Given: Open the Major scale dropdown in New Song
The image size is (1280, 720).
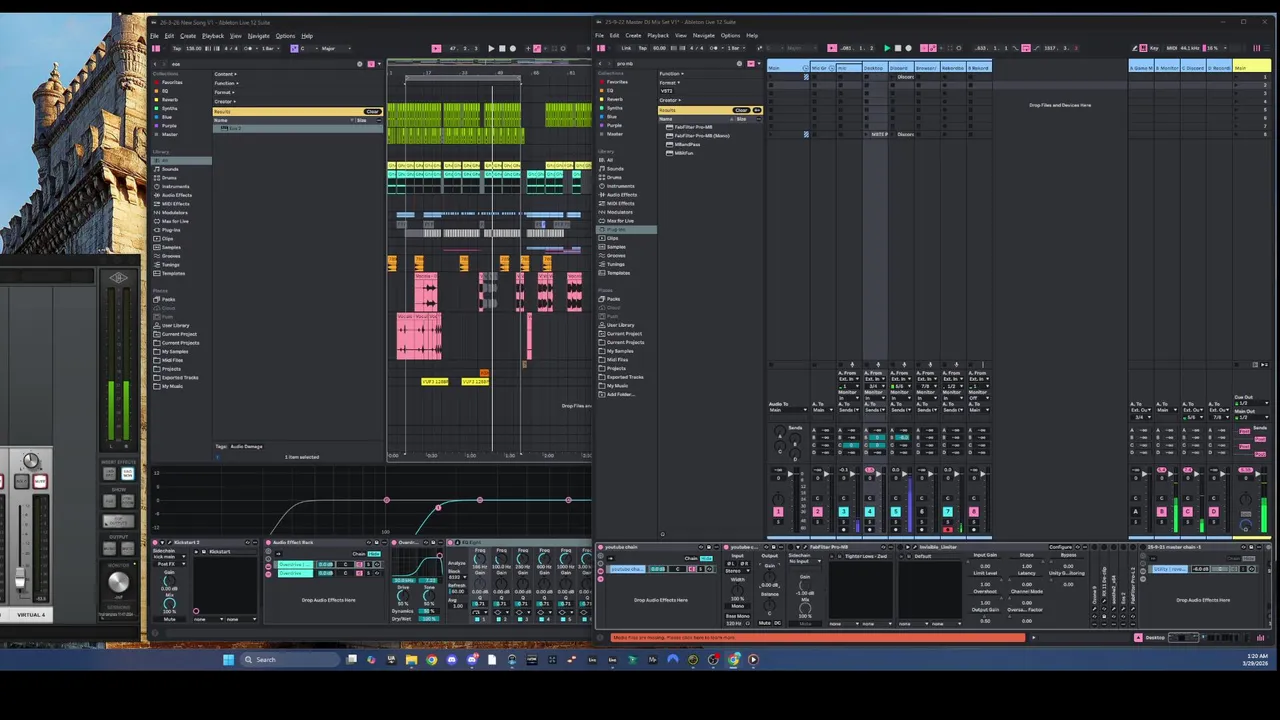Looking at the screenshot, I should (336, 48).
